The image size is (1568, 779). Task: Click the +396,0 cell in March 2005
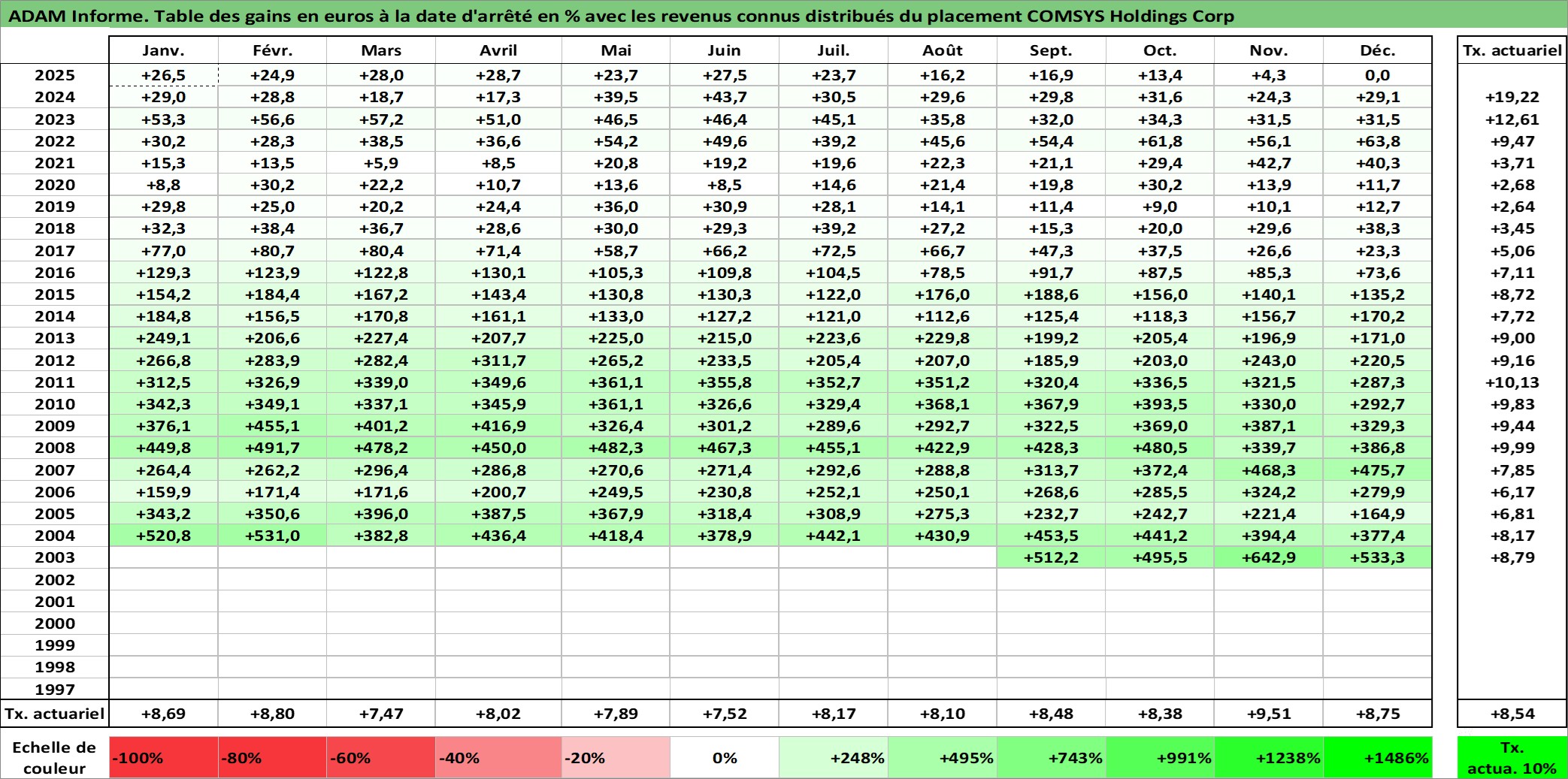tap(381, 514)
